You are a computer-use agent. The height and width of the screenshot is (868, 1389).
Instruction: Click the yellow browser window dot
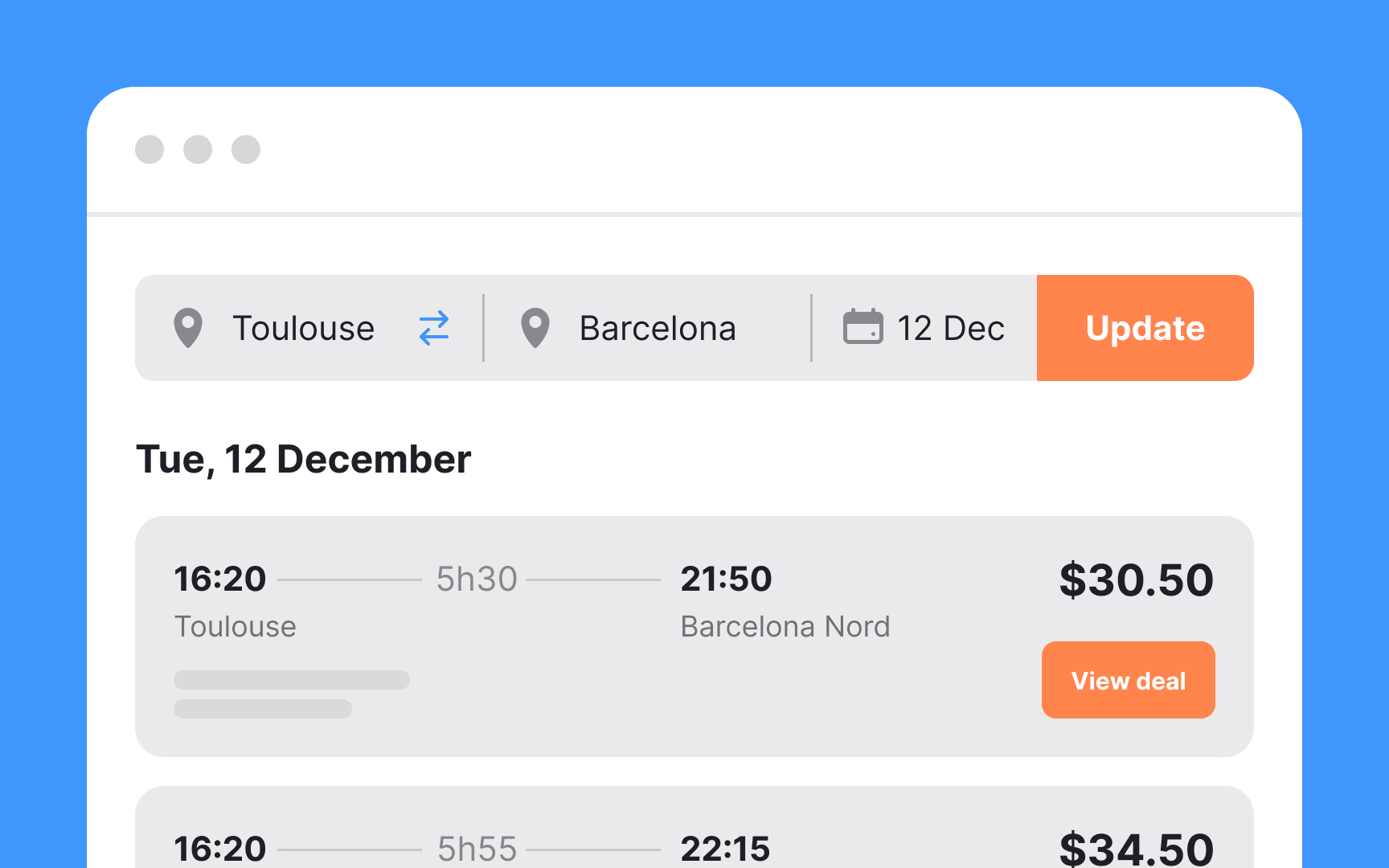click(x=198, y=149)
